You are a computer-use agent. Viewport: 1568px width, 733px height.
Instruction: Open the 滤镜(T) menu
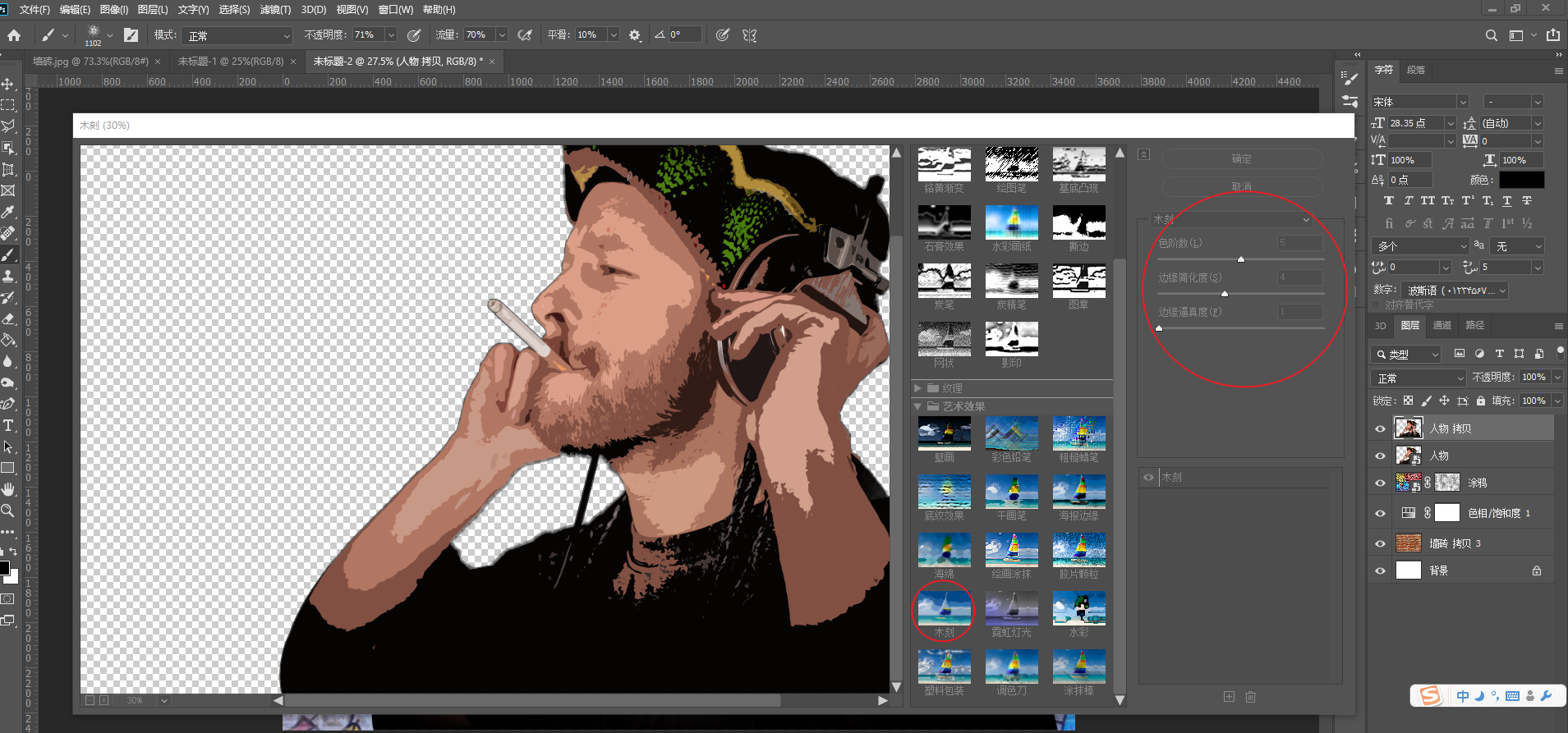coord(275,10)
